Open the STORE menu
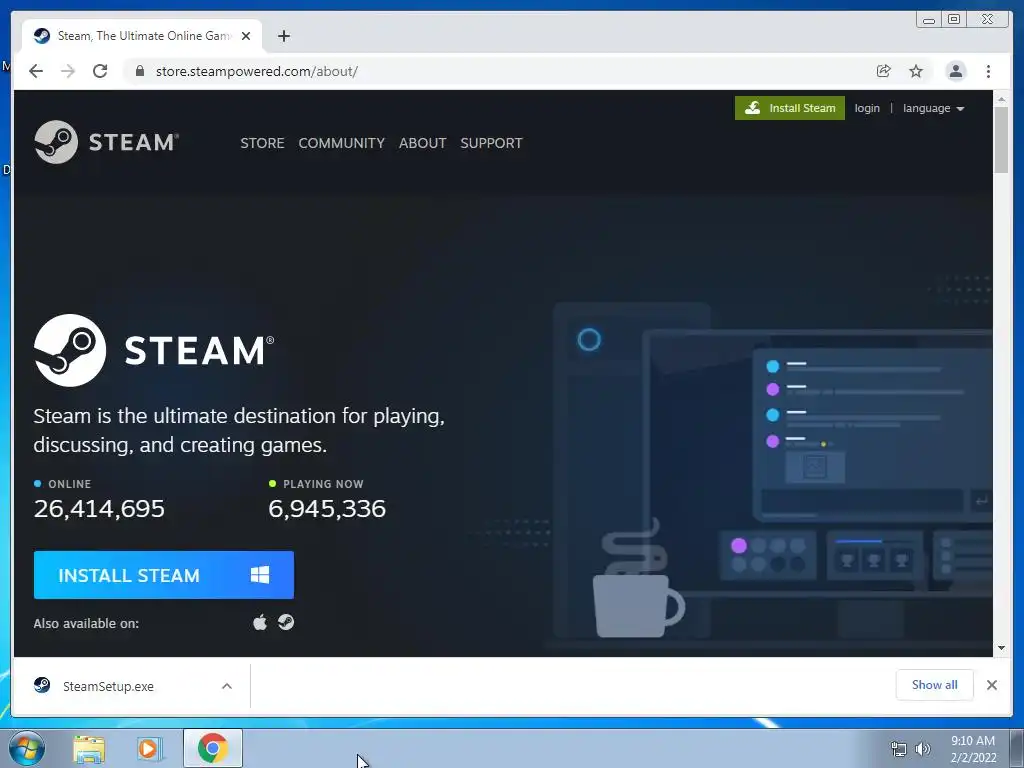The height and width of the screenshot is (768, 1024). click(x=262, y=143)
